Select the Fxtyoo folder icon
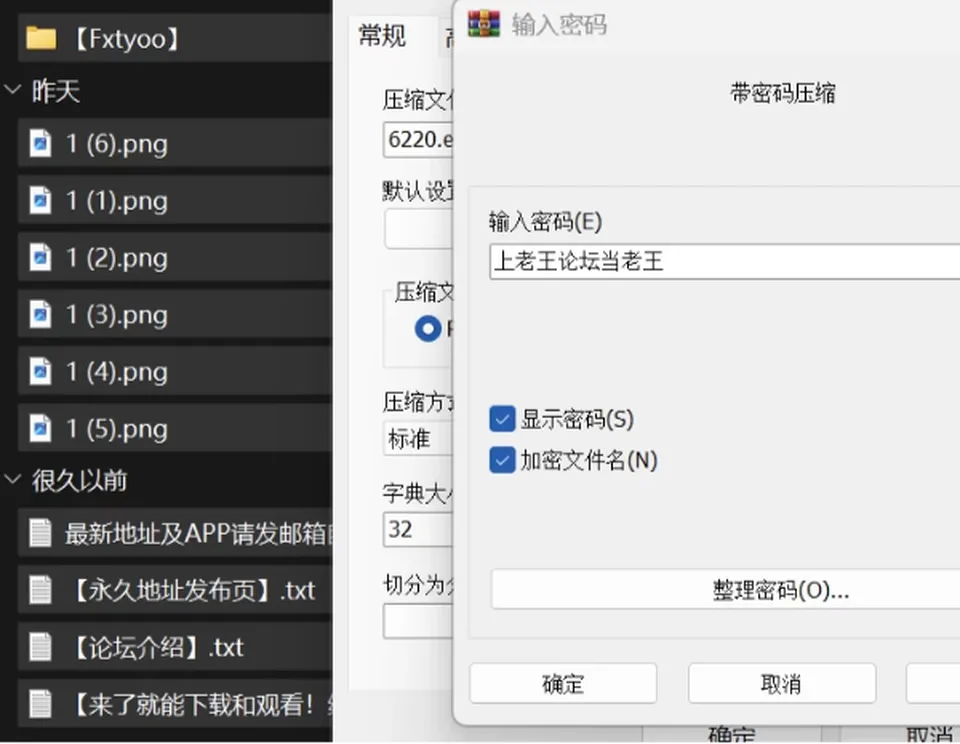 click(41, 38)
